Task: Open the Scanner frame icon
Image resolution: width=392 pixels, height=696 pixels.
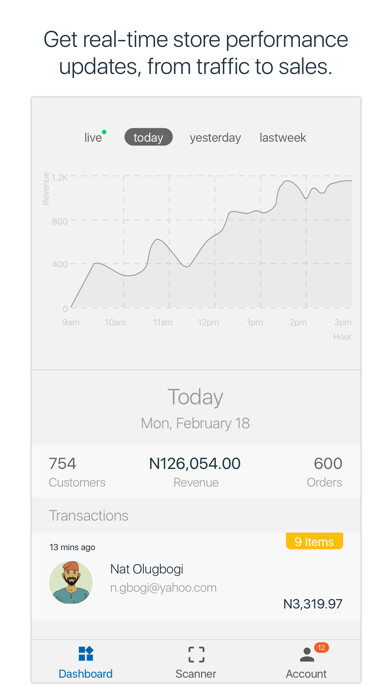Action: [196, 654]
